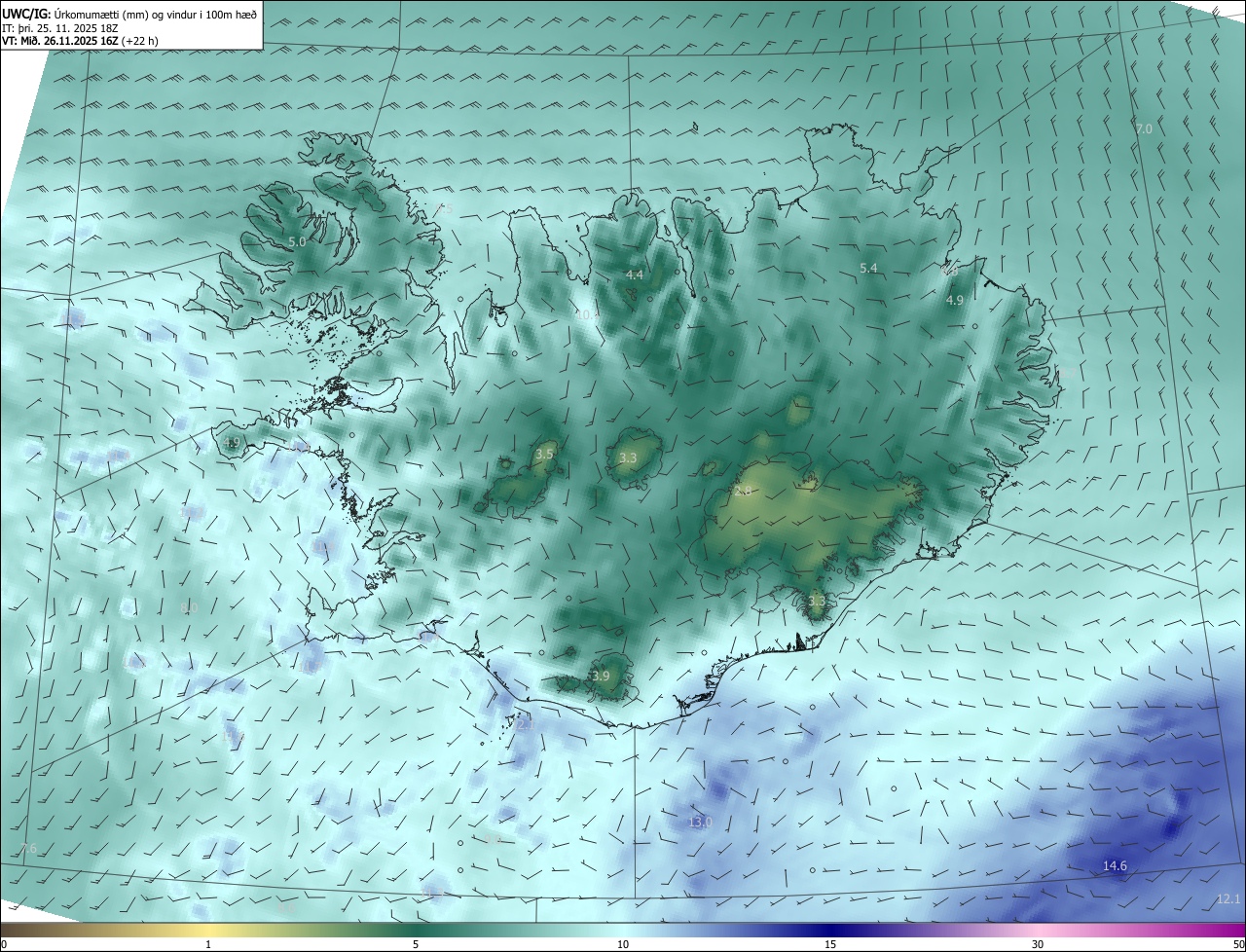Click the 4.4 precipitation value label
Image resolution: width=1246 pixels, height=952 pixels.
635,275
